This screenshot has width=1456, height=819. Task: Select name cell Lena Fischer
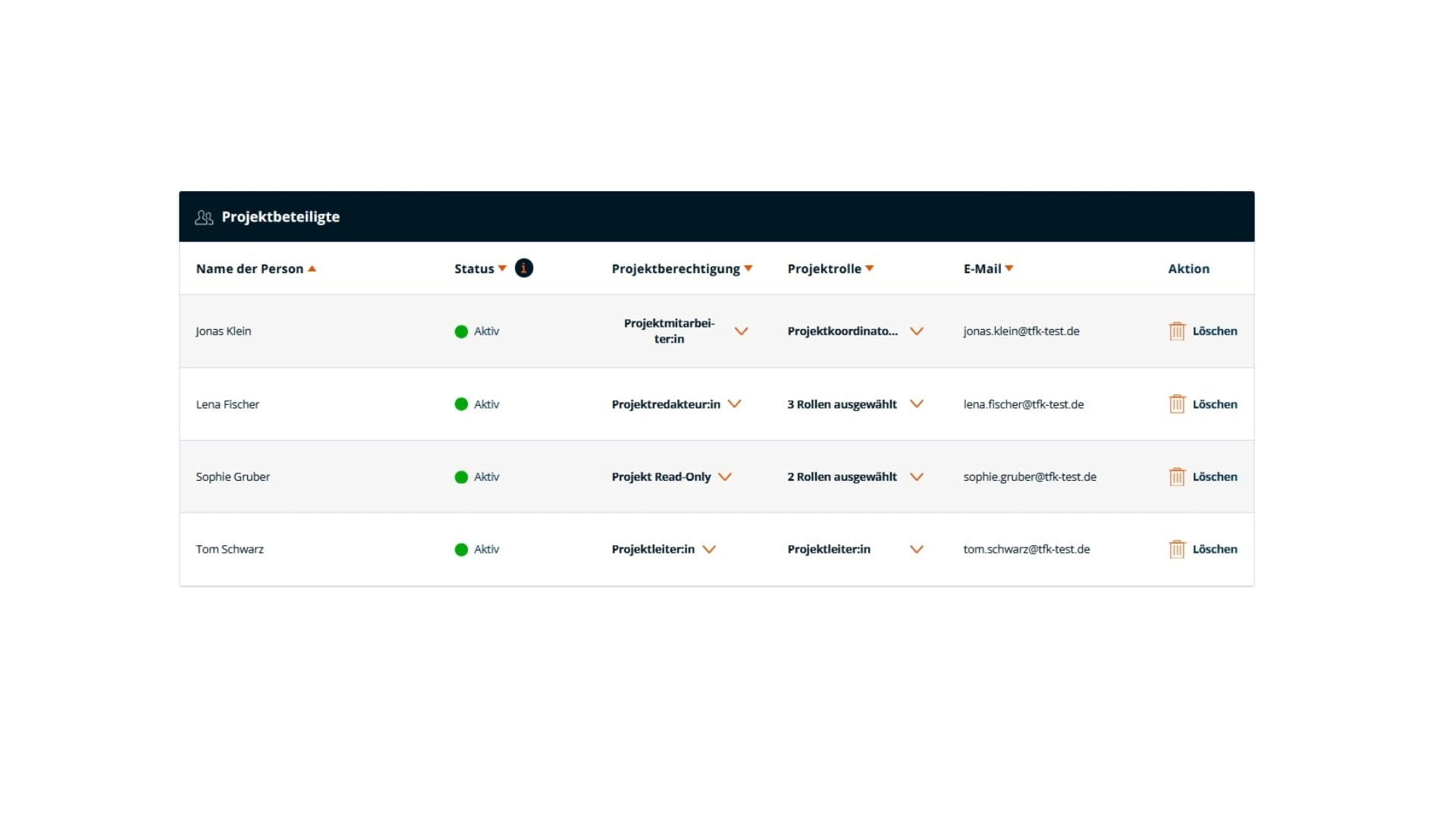(227, 404)
